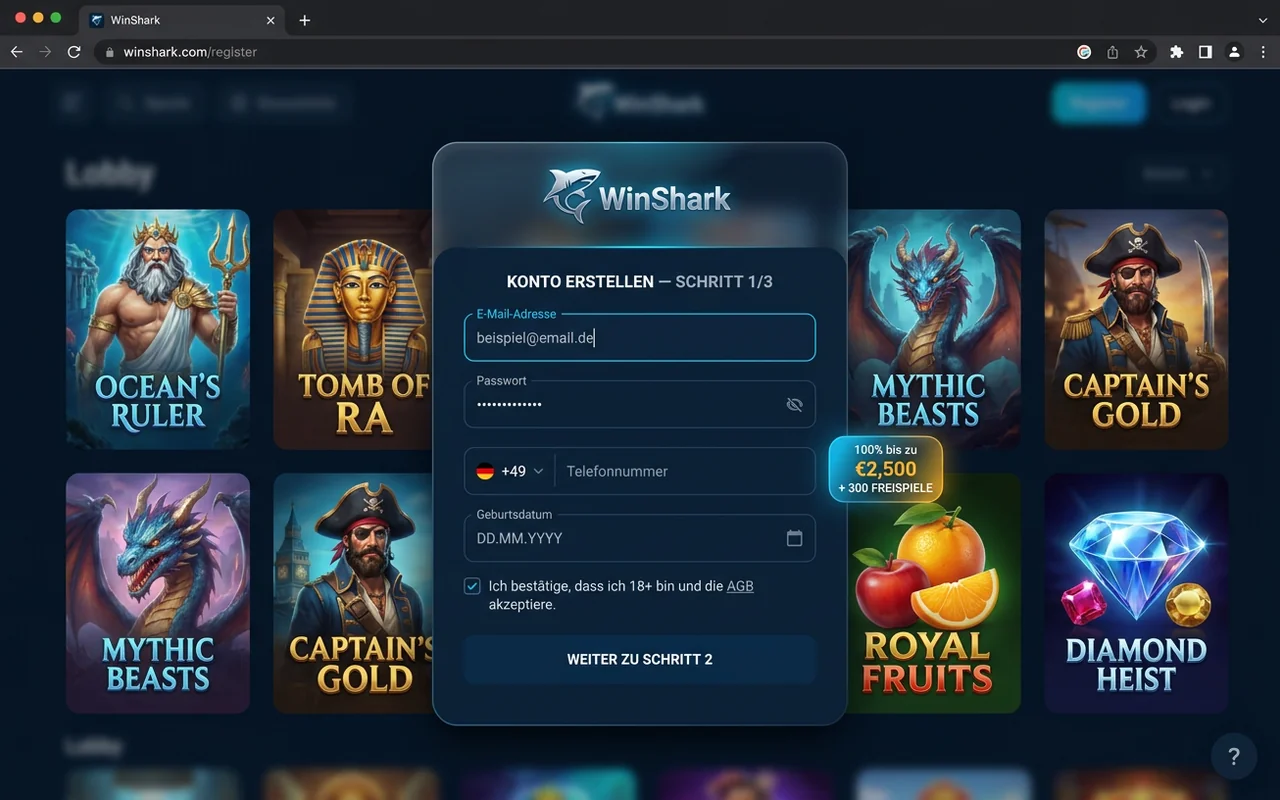1280x800 pixels.
Task: Show password with the eye icon
Action: click(x=795, y=404)
